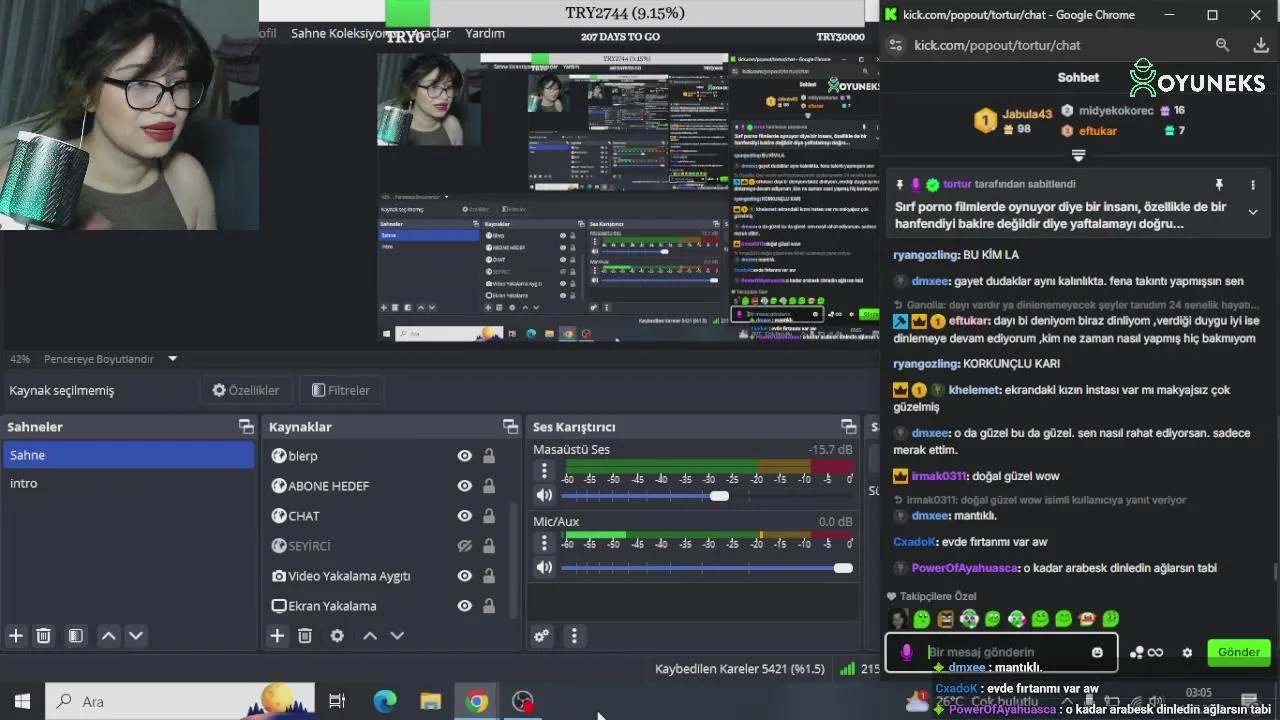Toggle visibility of CHAT source

click(x=464, y=516)
